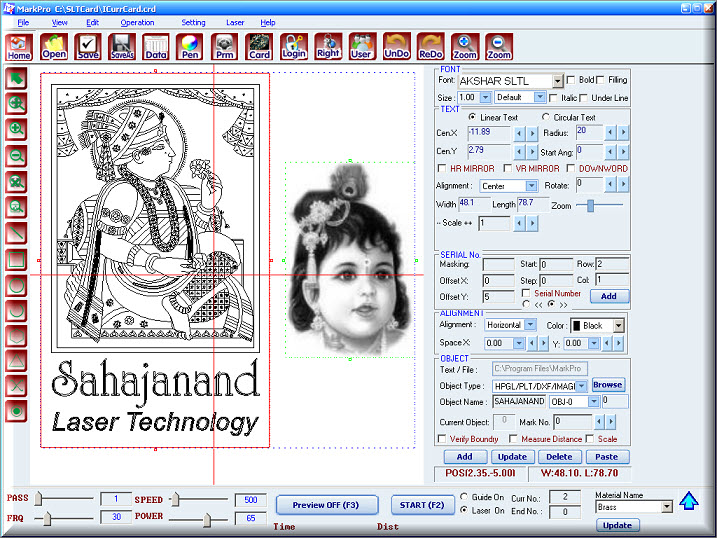Open the Laser menu
The width and height of the screenshot is (717, 538).
pyautogui.click(x=235, y=22)
